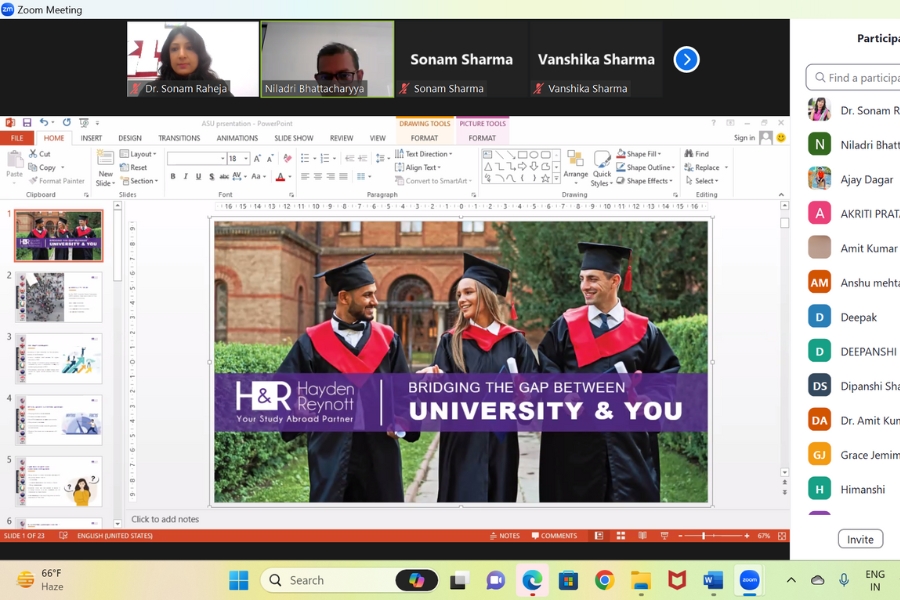Screen dimensions: 900x600
Task: Open Shape Effects menu
Action: [x=645, y=181]
